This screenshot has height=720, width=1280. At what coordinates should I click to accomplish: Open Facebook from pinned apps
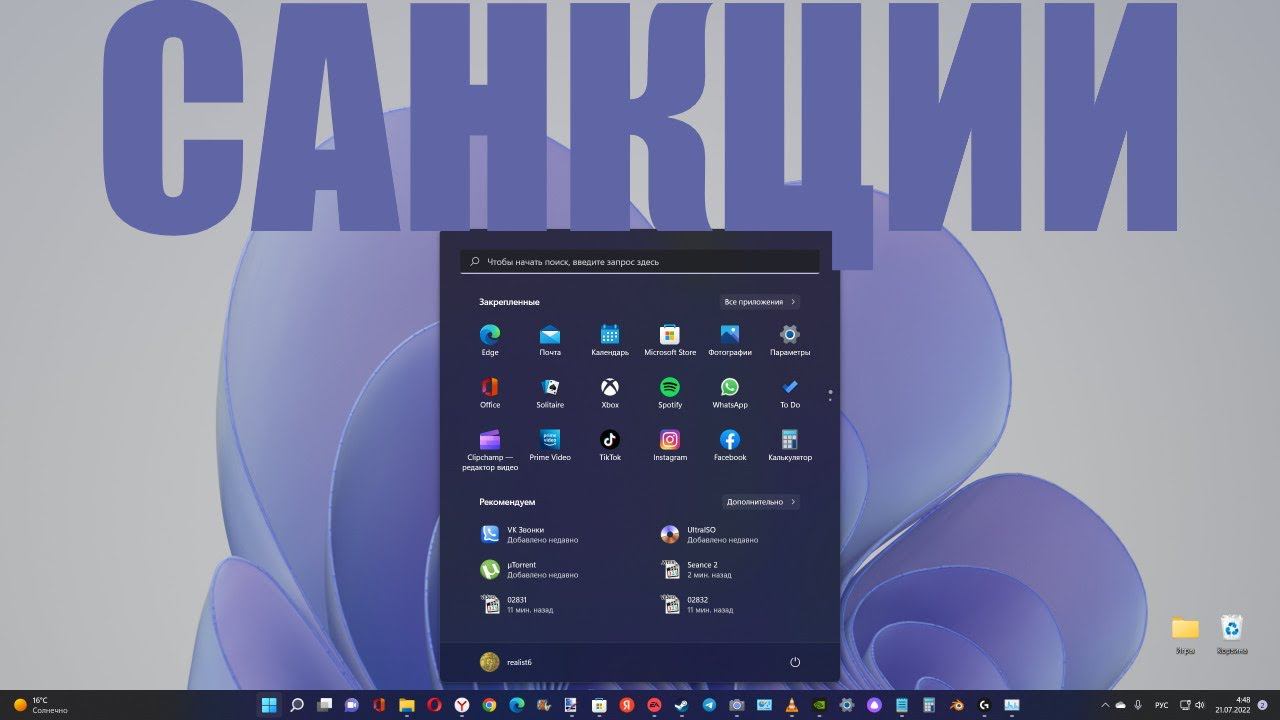(x=730, y=445)
